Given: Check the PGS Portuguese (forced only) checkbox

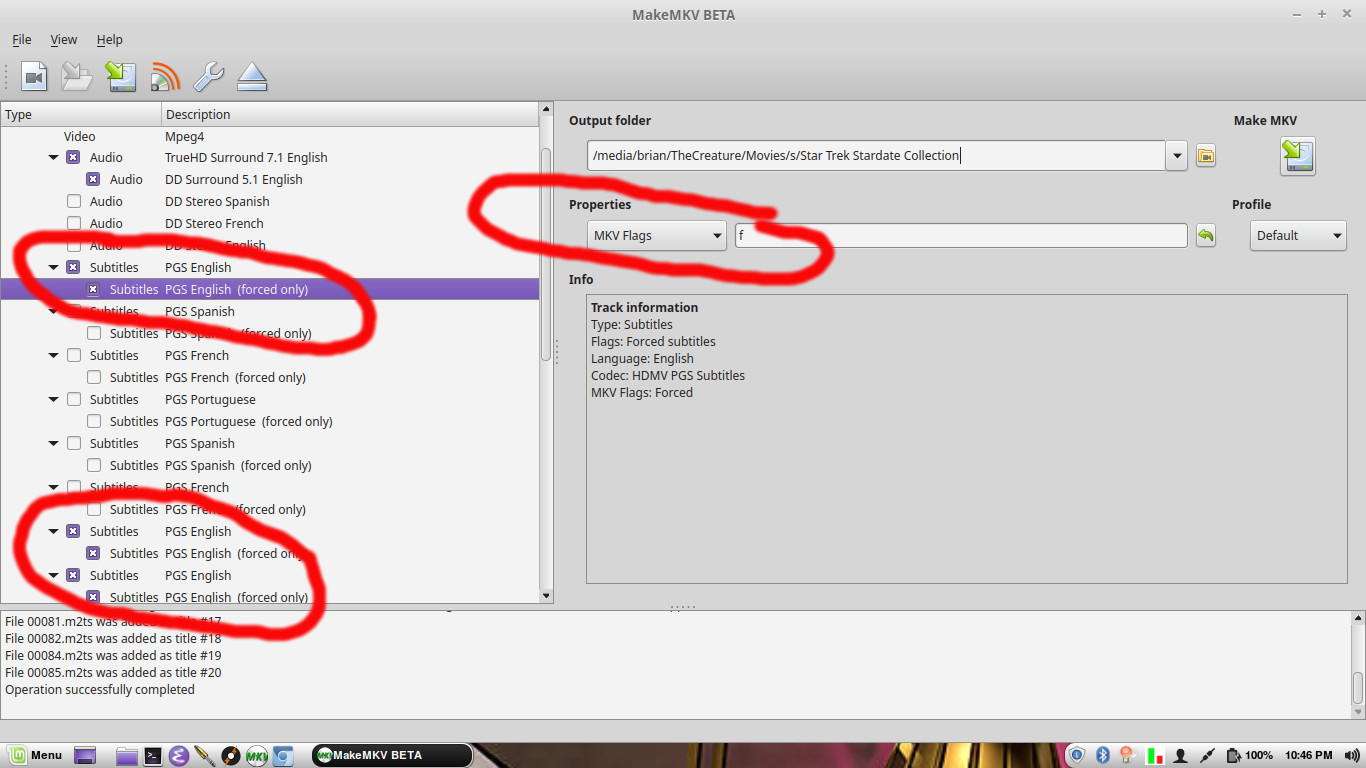Looking at the screenshot, I should (x=93, y=421).
